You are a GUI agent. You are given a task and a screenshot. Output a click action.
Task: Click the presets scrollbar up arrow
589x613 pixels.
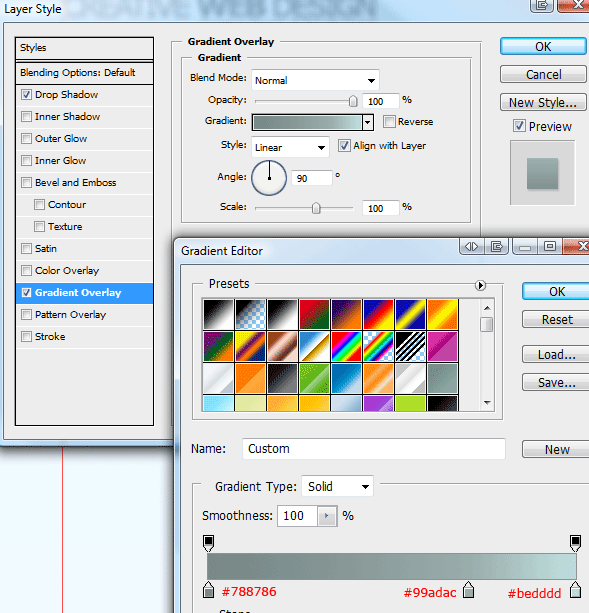487,308
